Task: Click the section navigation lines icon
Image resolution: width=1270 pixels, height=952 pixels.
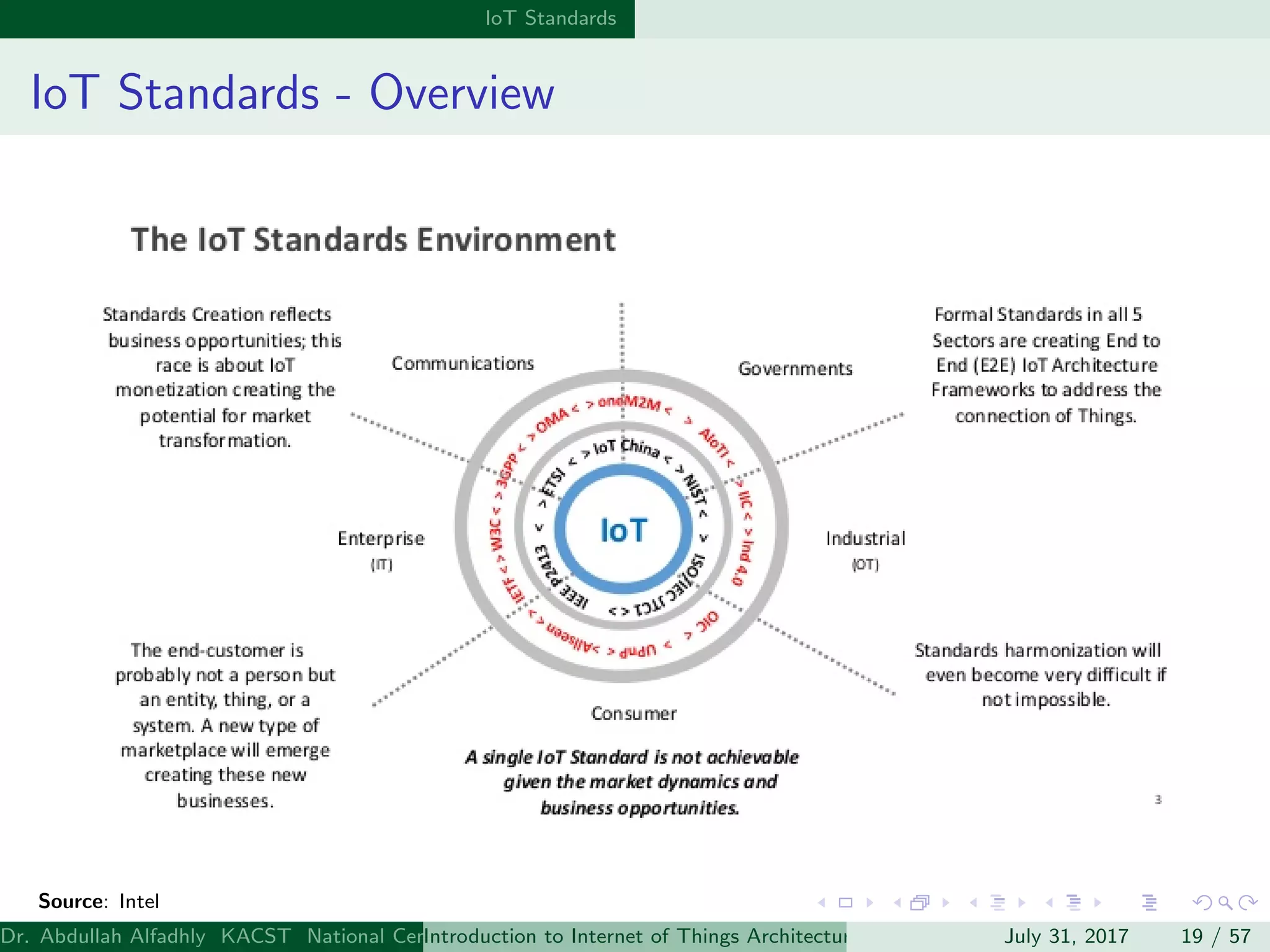Action: (x=1073, y=903)
